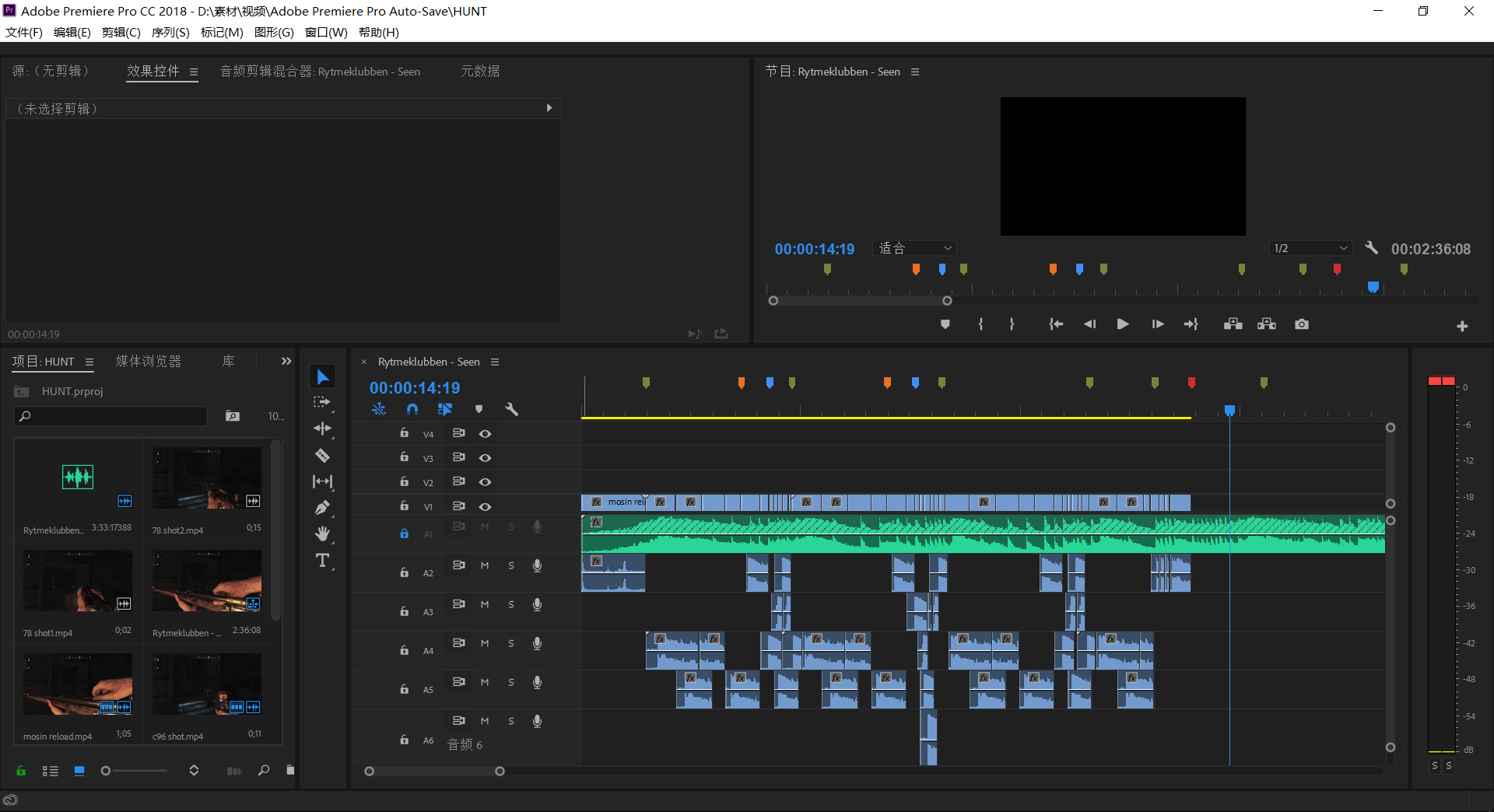Click the project search field
The width and height of the screenshot is (1494, 812).
pyautogui.click(x=110, y=416)
